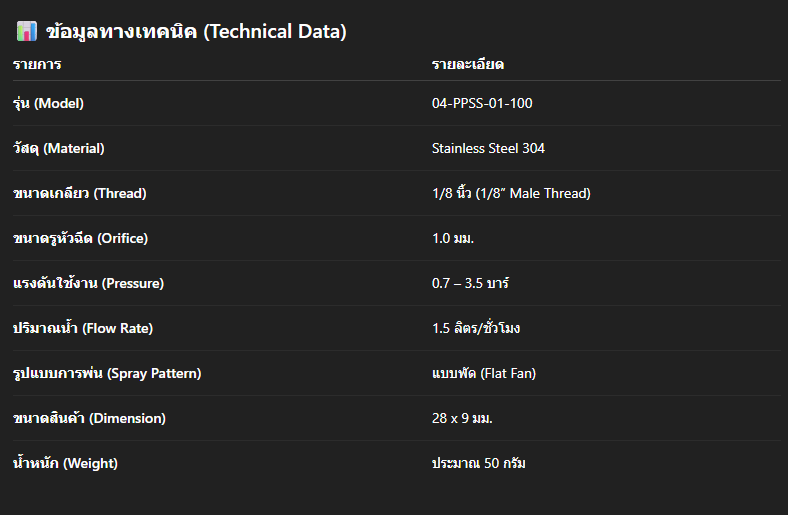The image size is (788, 515).
Task: Select the Spray Pattern row label
Action: coord(107,373)
